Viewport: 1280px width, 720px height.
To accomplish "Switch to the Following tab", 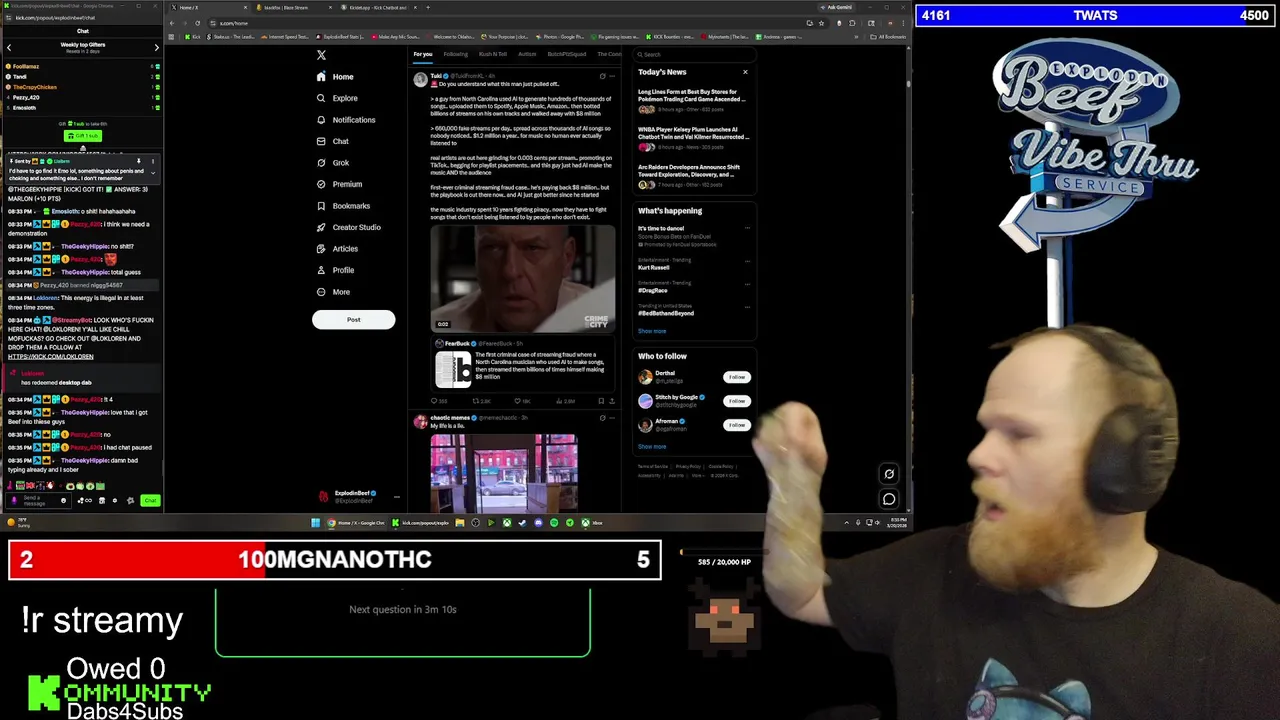I will (x=455, y=54).
